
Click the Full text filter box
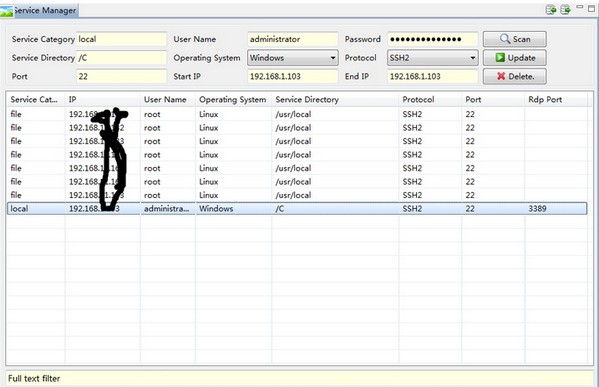[x=299, y=378]
